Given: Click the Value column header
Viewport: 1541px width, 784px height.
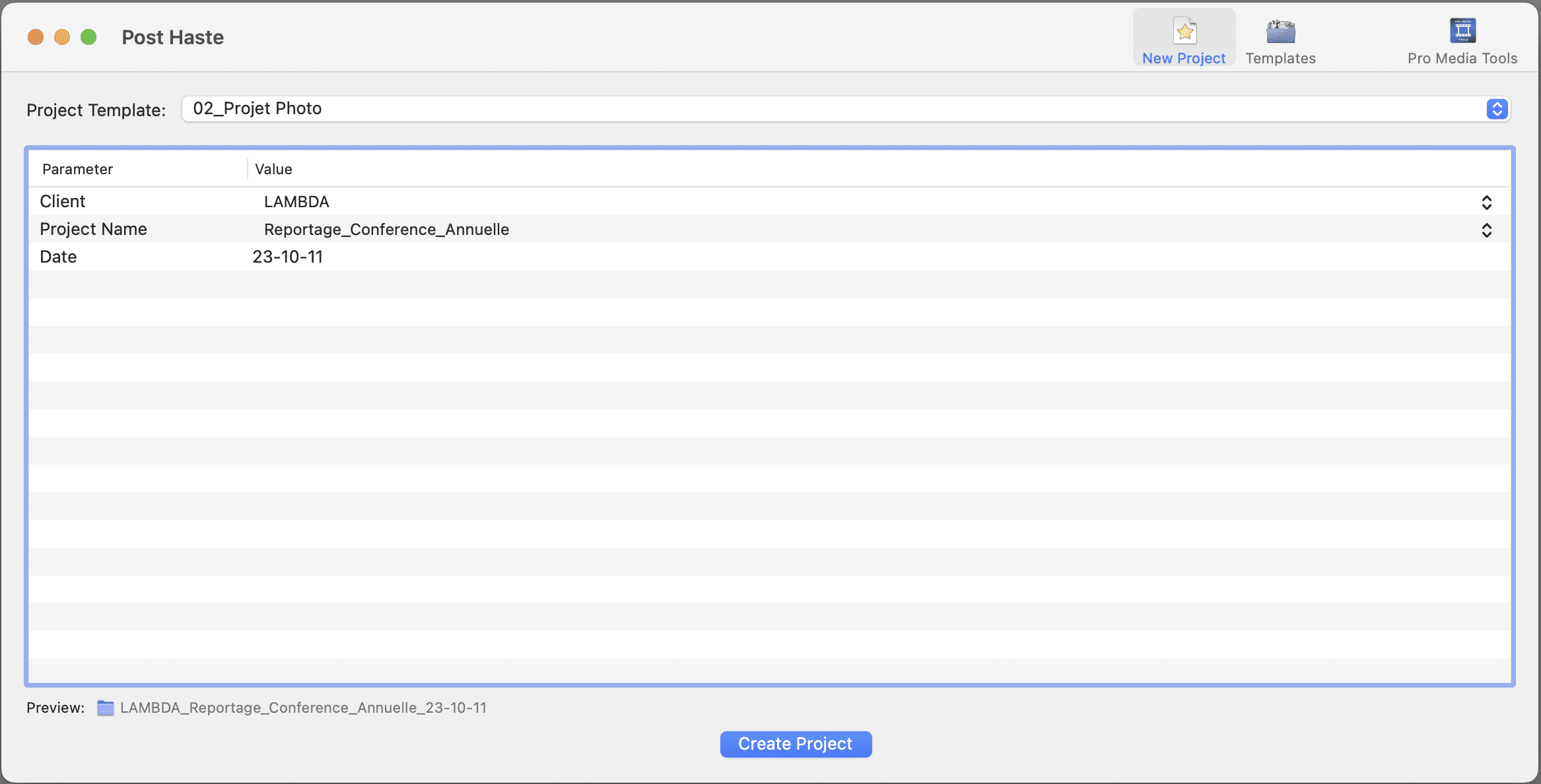Looking at the screenshot, I should pos(273,169).
